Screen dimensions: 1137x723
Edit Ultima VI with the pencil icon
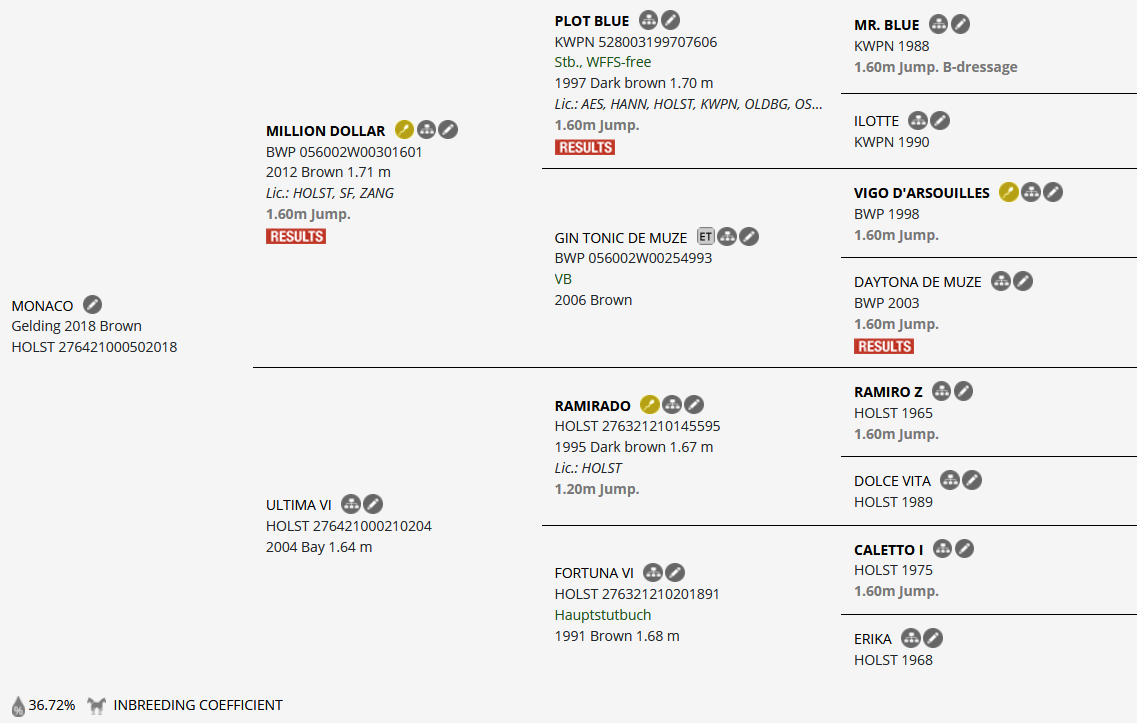[373, 504]
